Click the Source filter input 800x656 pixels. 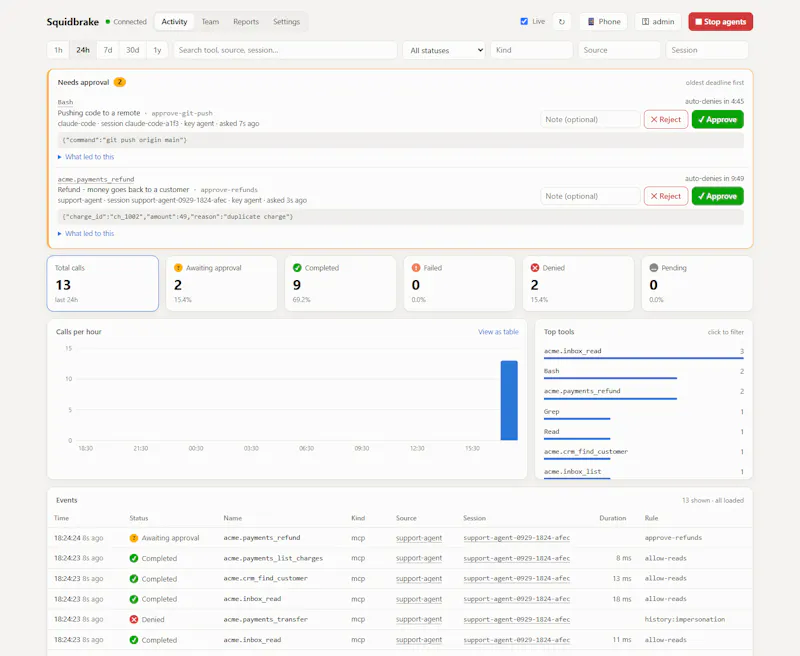pos(619,50)
